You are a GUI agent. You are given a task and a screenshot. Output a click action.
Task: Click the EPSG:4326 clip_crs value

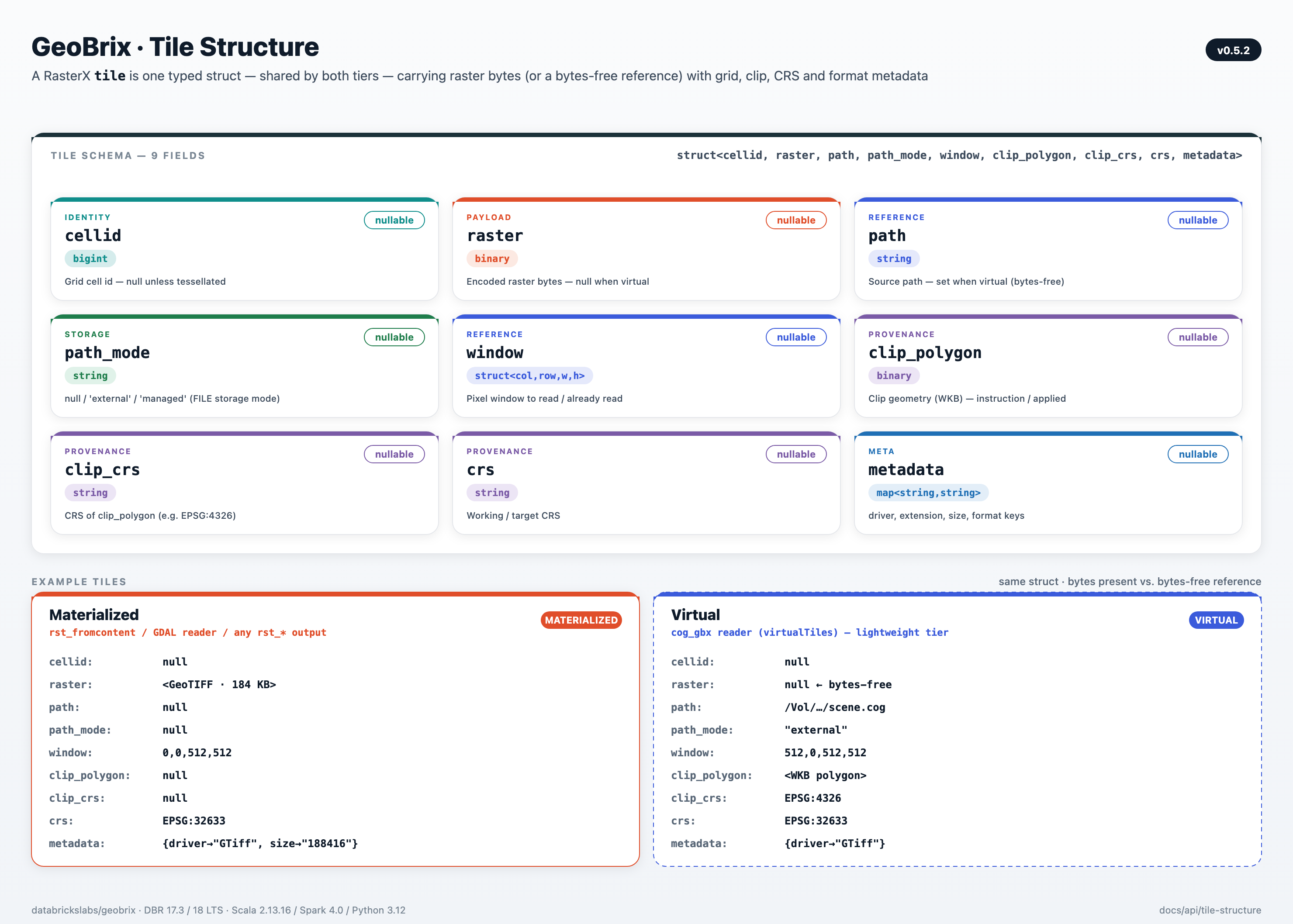(x=812, y=798)
